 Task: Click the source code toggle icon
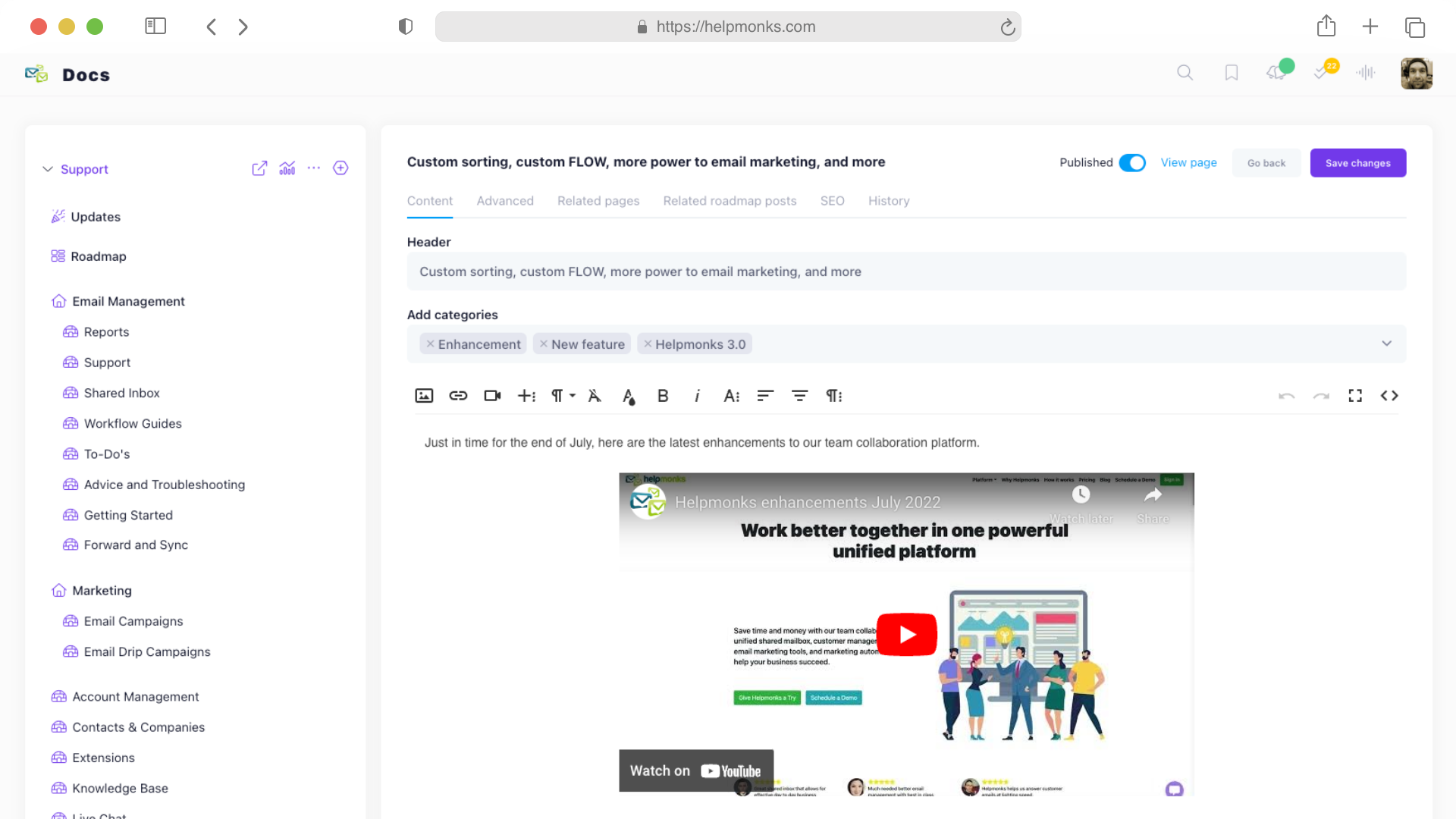coord(1389,396)
